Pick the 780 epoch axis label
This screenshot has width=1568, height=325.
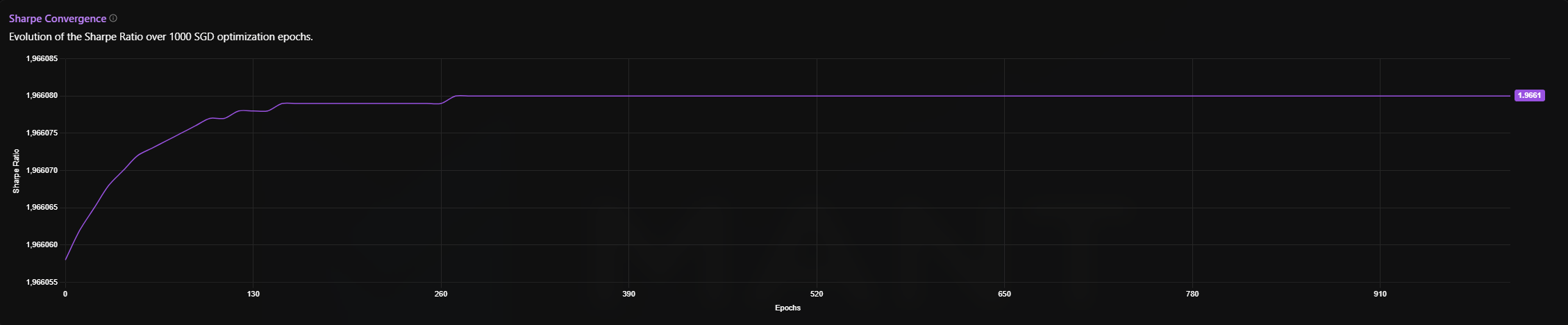click(1192, 294)
